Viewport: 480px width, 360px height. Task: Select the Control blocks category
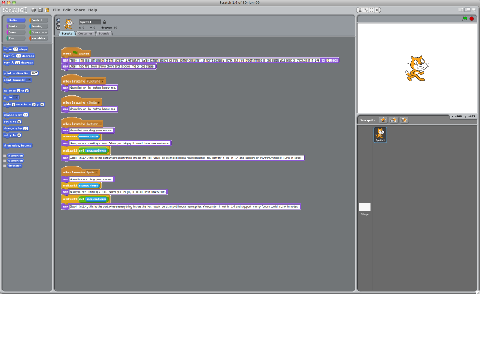pyautogui.click(x=38, y=20)
